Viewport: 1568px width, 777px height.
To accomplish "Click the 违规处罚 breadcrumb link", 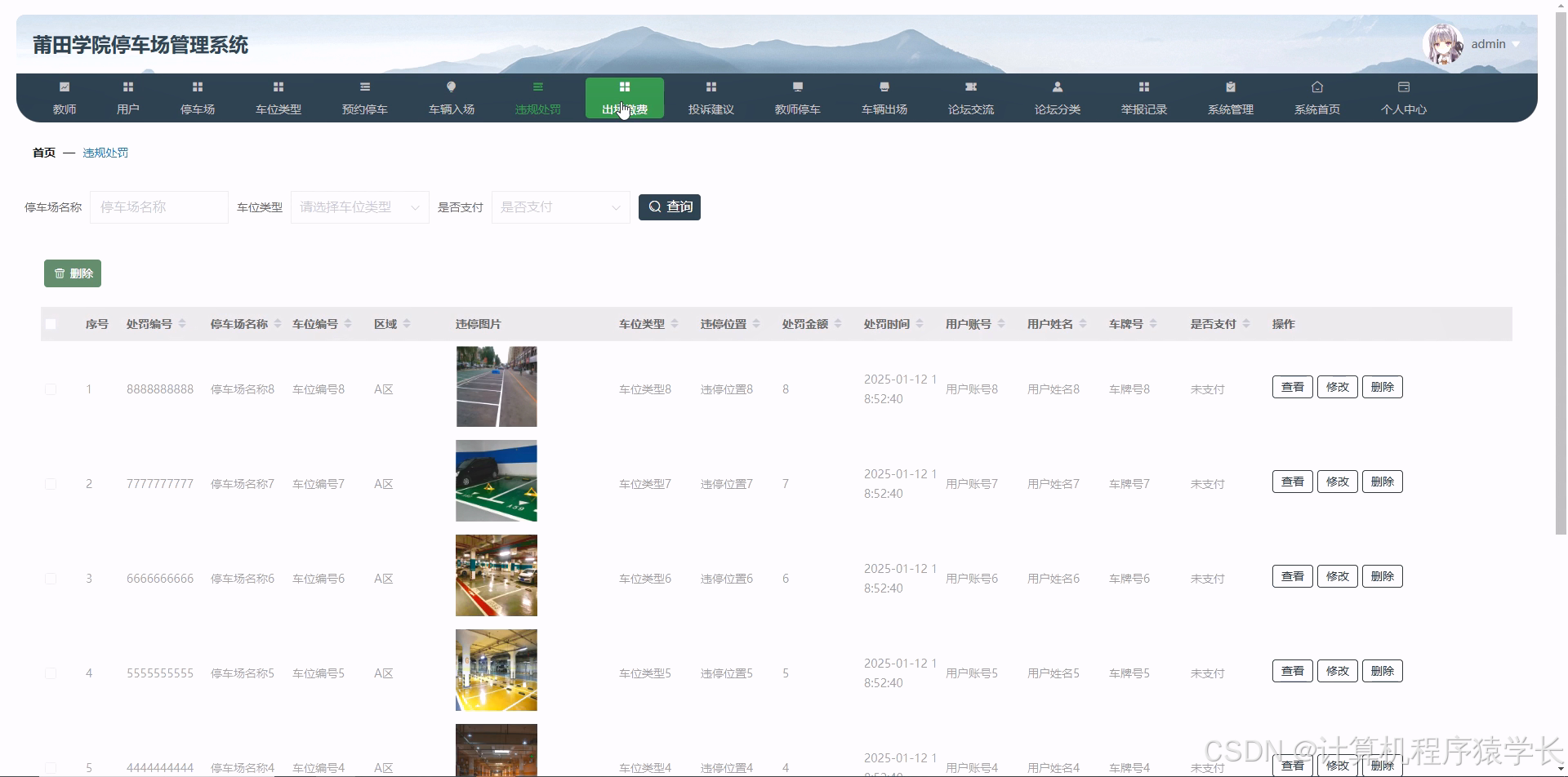I will (x=105, y=153).
